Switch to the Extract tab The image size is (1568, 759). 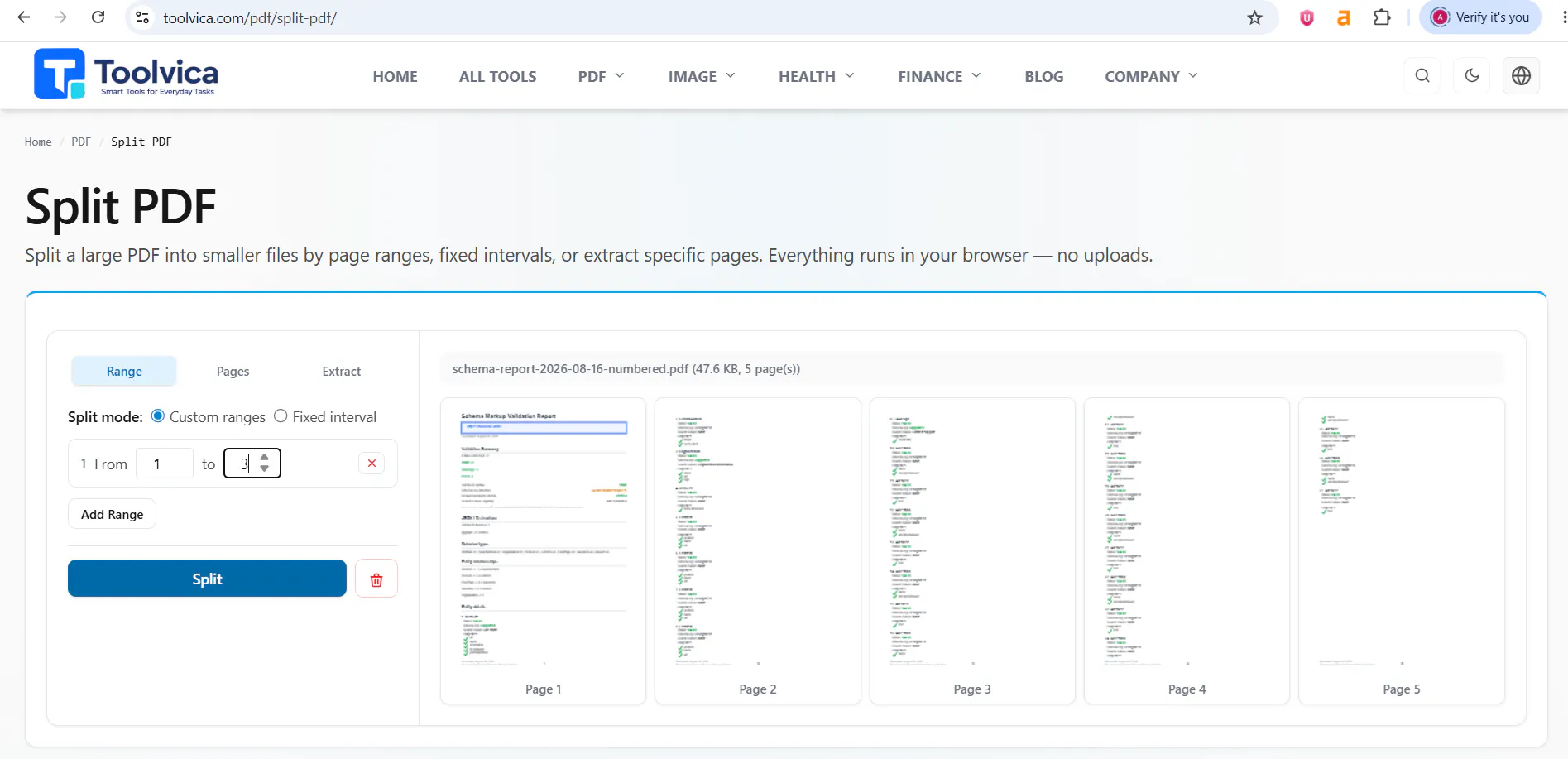pyautogui.click(x=342, y=372)
